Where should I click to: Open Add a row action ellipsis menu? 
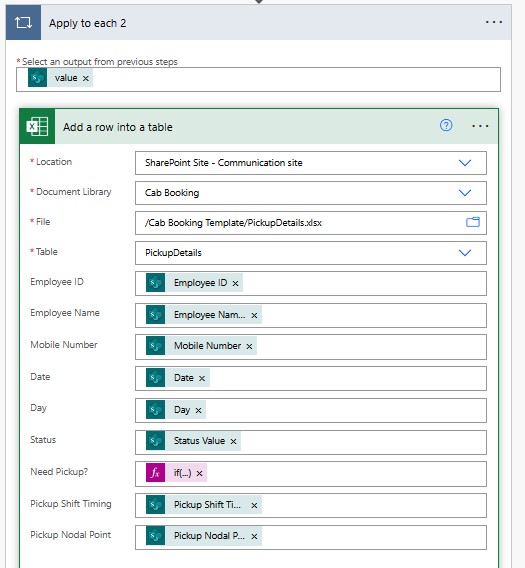tap(480, 126)
